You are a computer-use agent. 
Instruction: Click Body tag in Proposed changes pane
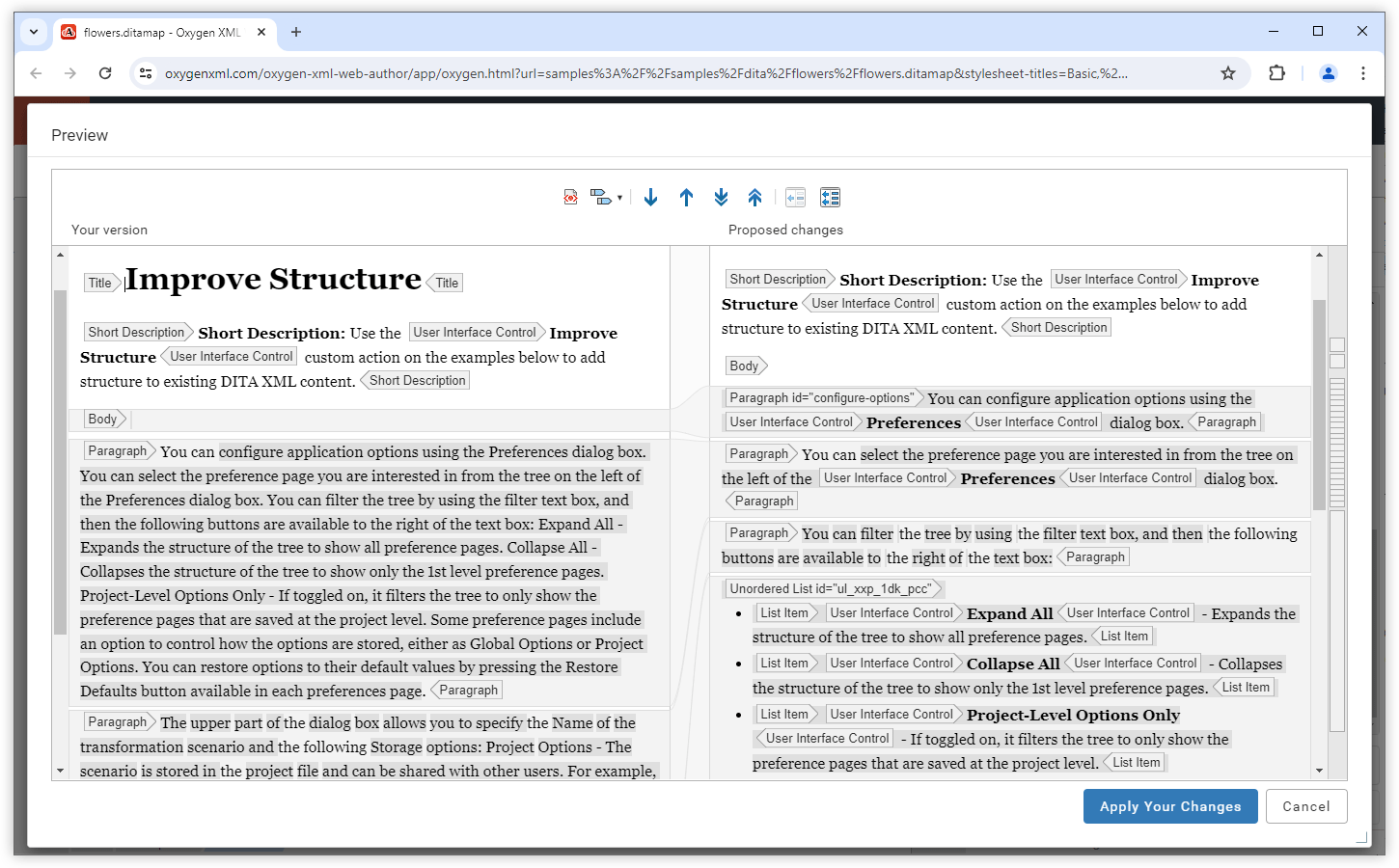pos(746,366)
